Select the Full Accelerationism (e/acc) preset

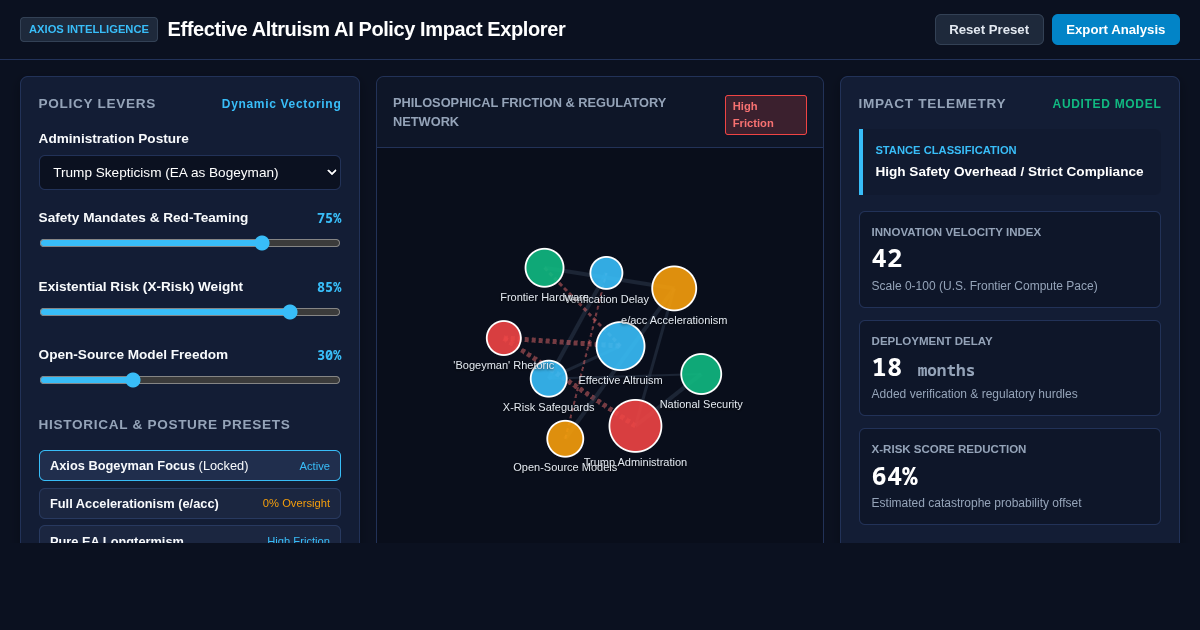point(190,503)
